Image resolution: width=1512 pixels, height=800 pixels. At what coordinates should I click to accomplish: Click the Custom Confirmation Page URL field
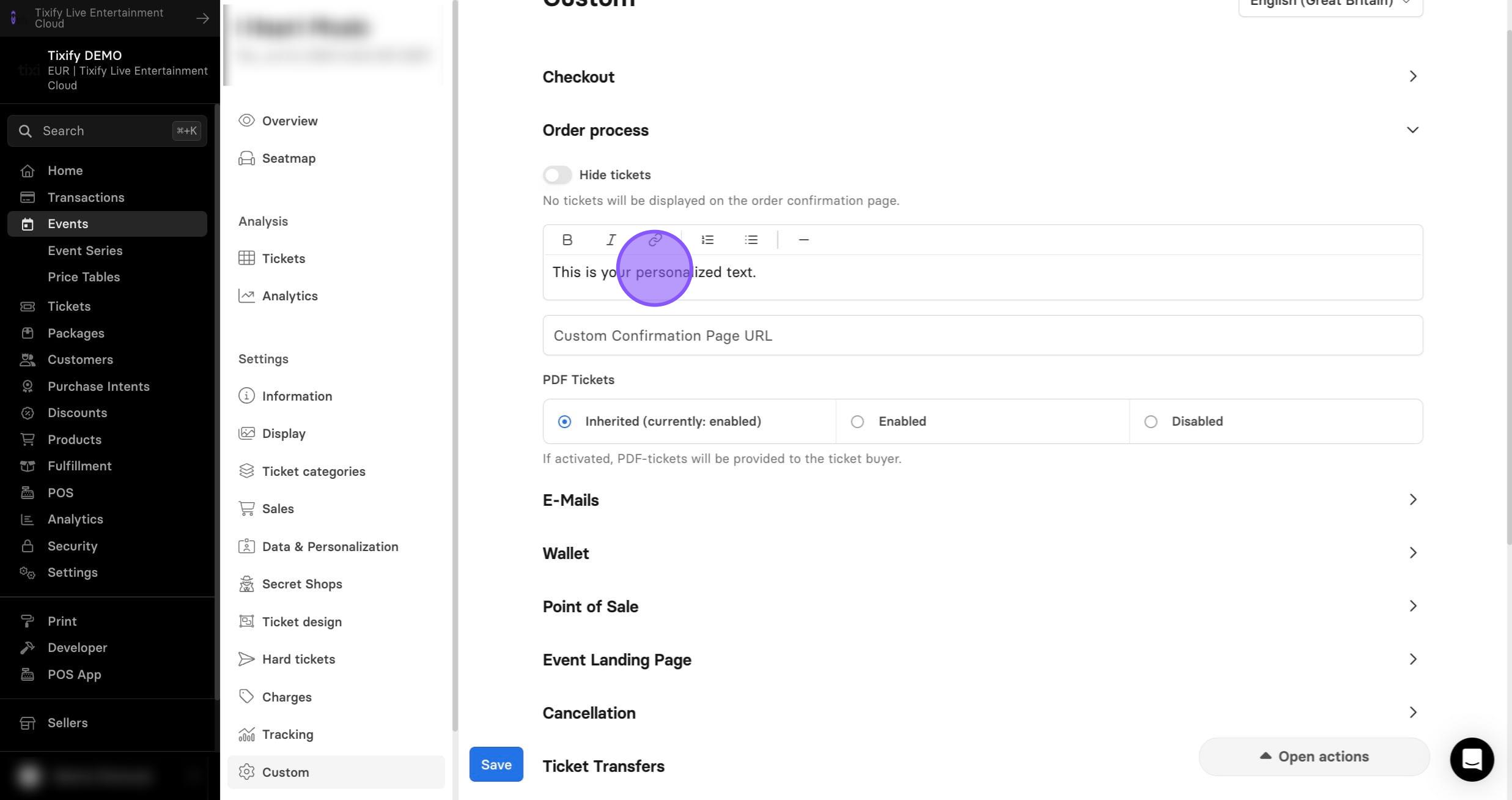click(x=983, y=335)
